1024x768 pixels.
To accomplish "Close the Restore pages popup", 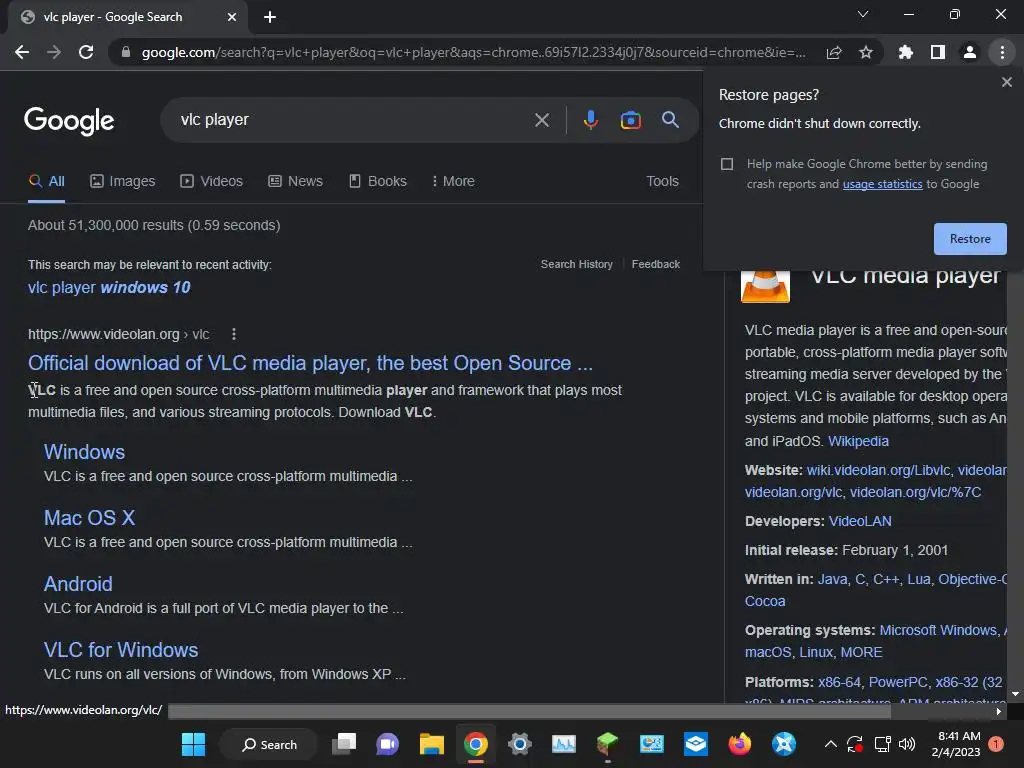I will point(1006,82).
